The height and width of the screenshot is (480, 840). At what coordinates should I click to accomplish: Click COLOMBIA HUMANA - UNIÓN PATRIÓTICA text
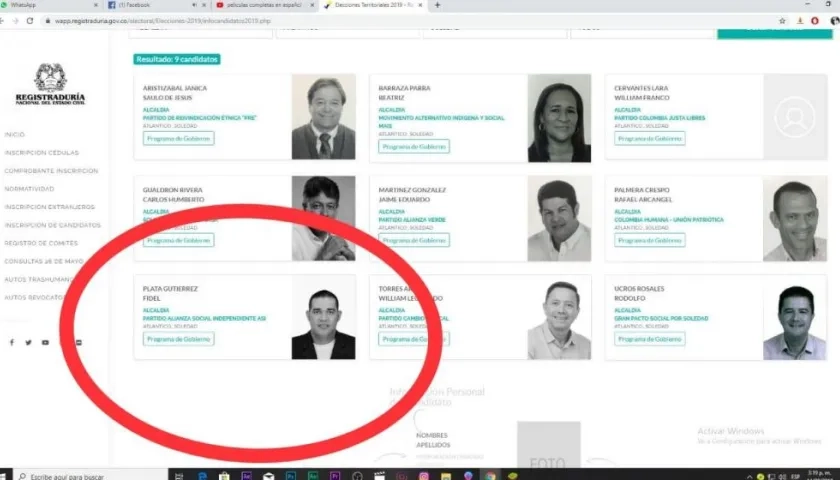pyautogui.click(x=669, y=220)
